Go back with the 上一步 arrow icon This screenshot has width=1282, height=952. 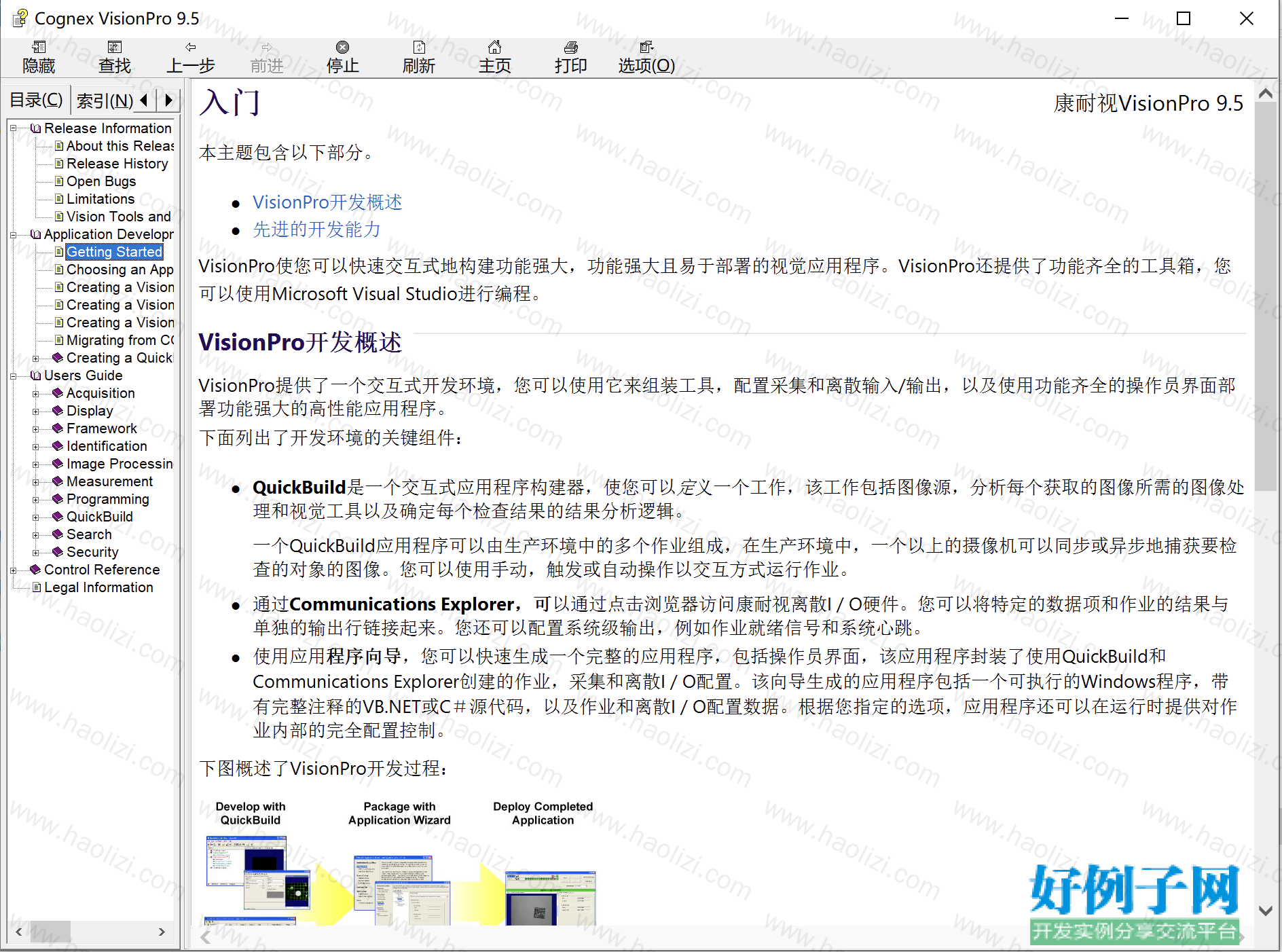pos(191,47)
